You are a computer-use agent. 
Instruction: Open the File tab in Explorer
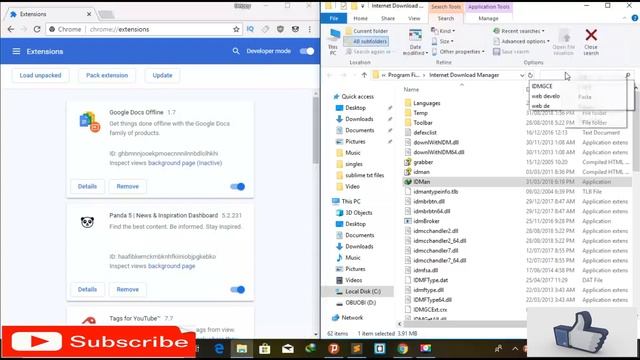pyautogui.click(x=334, y=18)
